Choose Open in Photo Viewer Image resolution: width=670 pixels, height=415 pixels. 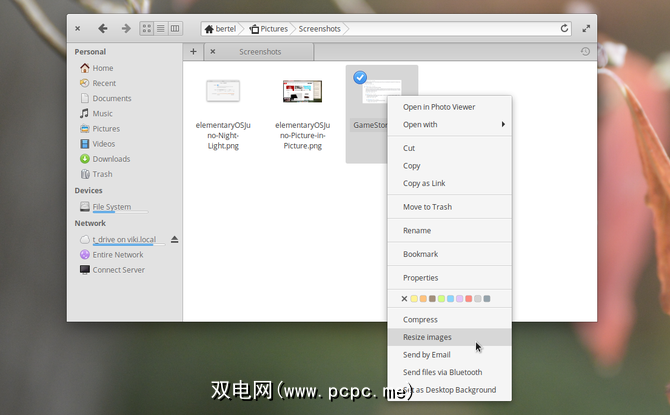point(450,107)
